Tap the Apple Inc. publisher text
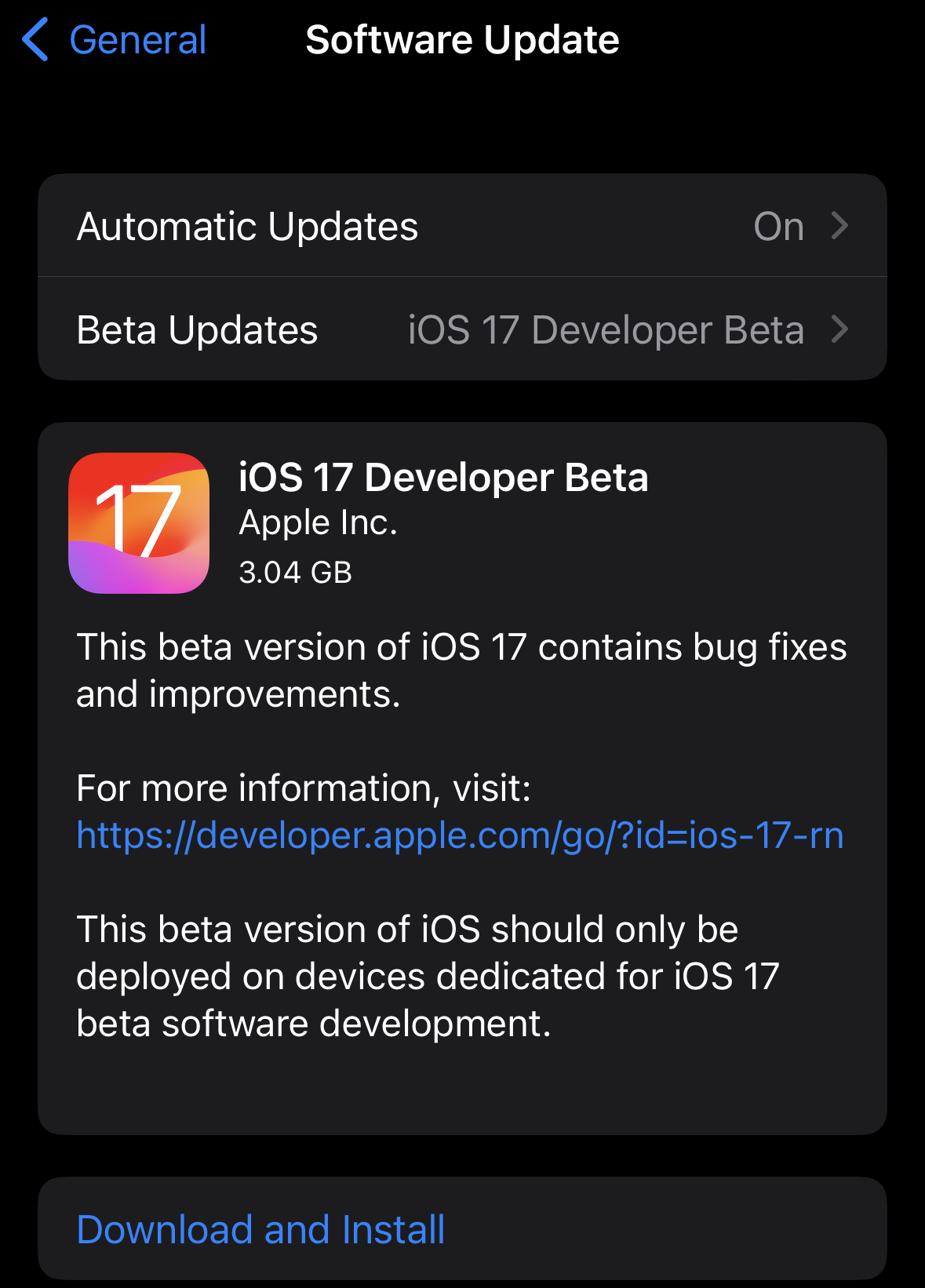Viewport: 925px width, 1288px height. tap(318, 523)
